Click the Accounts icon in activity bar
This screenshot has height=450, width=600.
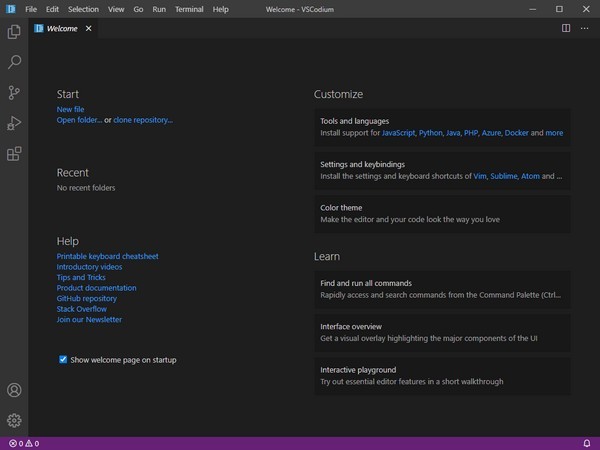coord(14,390)
